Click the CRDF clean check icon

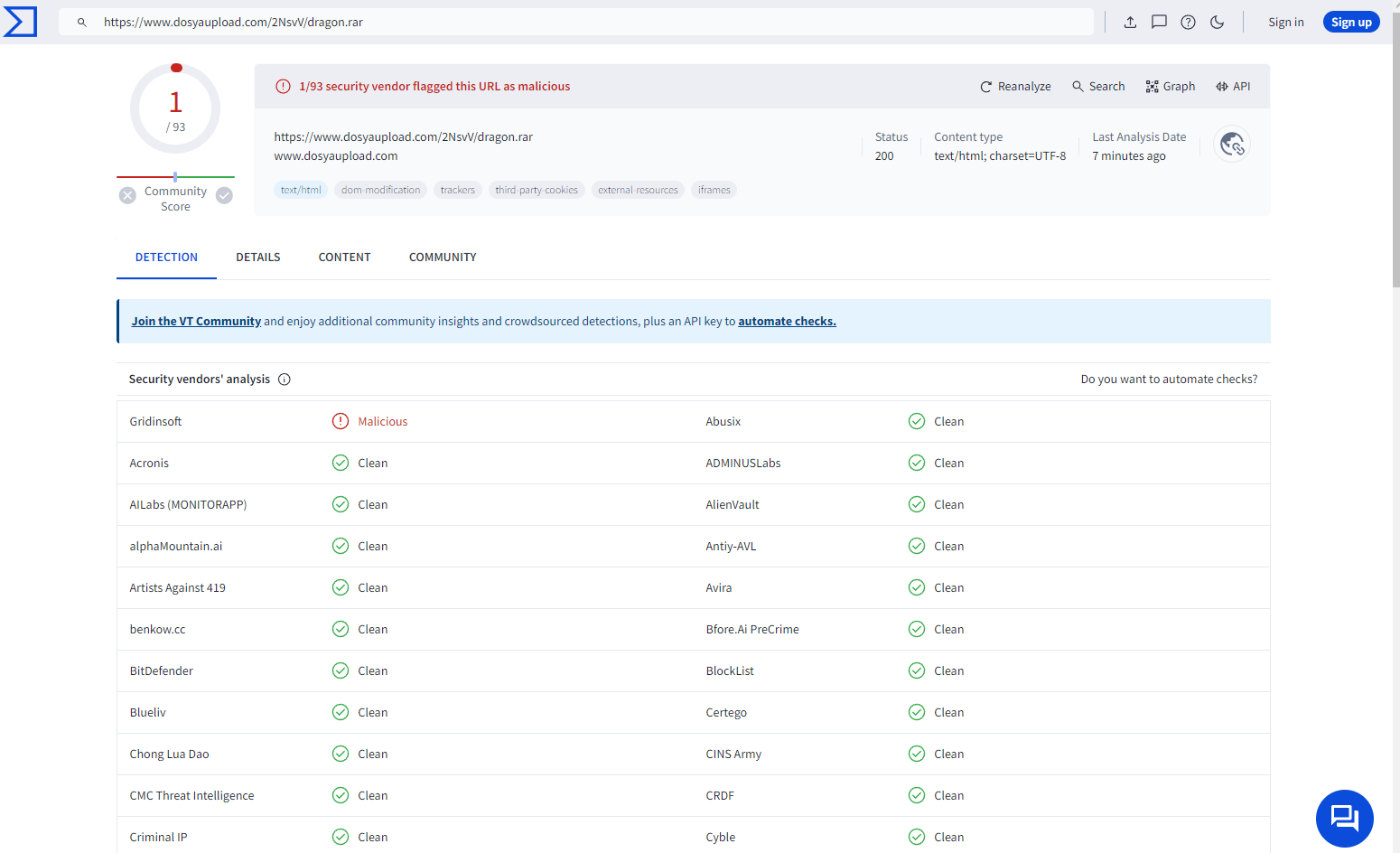click(917, 795)
